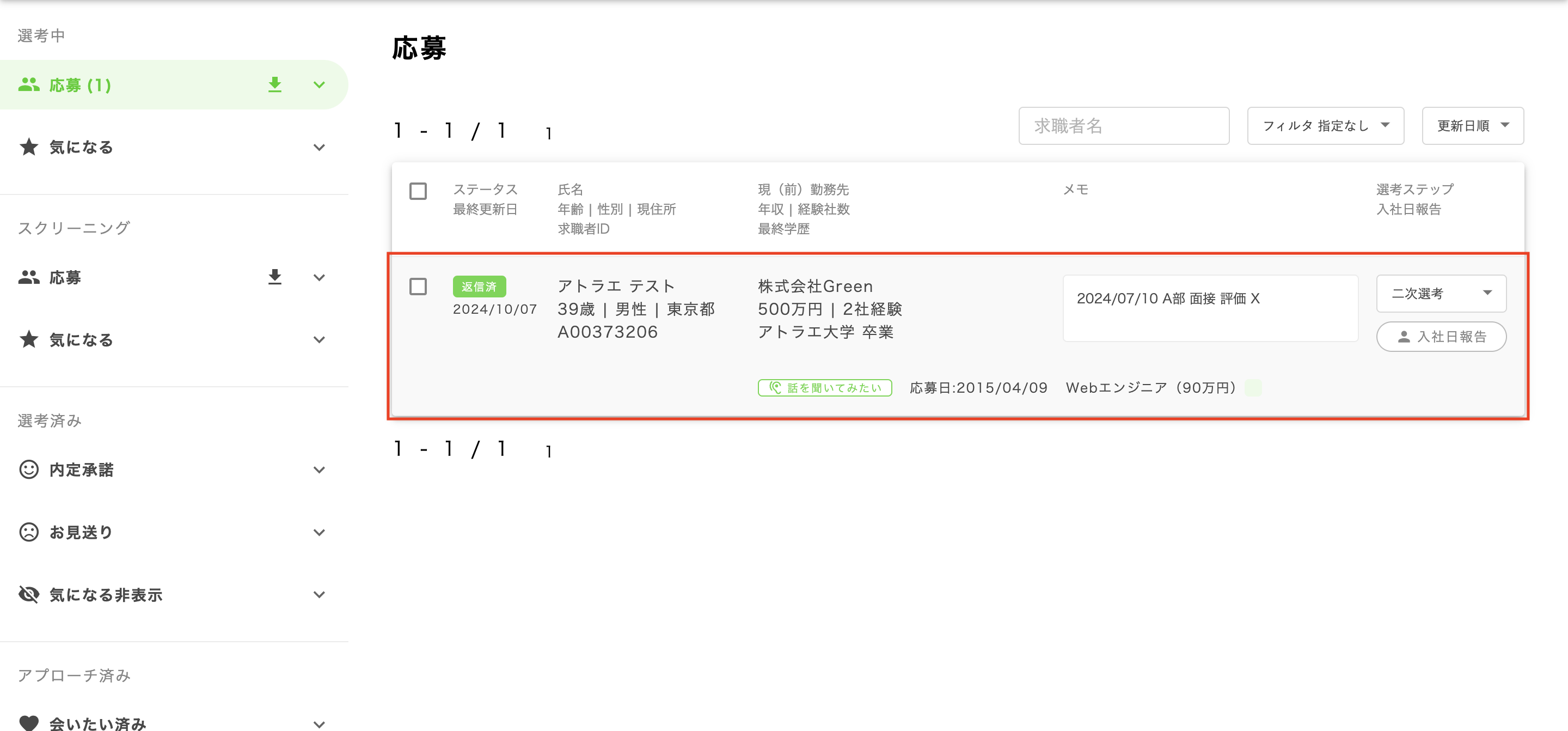Open お見送り in the sidebar
Viewport: 1568px width, 731px height.
tap(81, 532)
